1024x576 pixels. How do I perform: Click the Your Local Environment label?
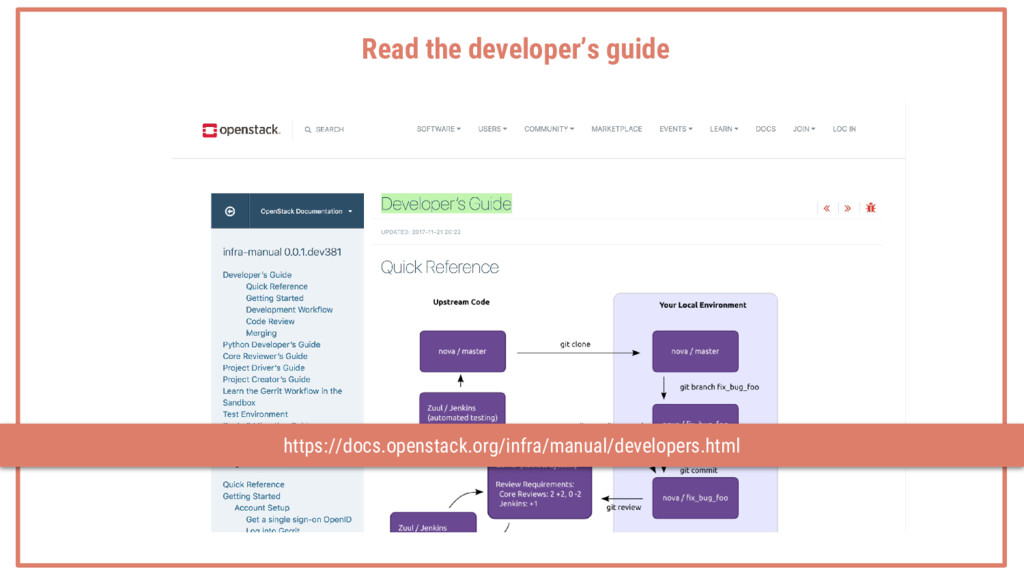point(702,305)
